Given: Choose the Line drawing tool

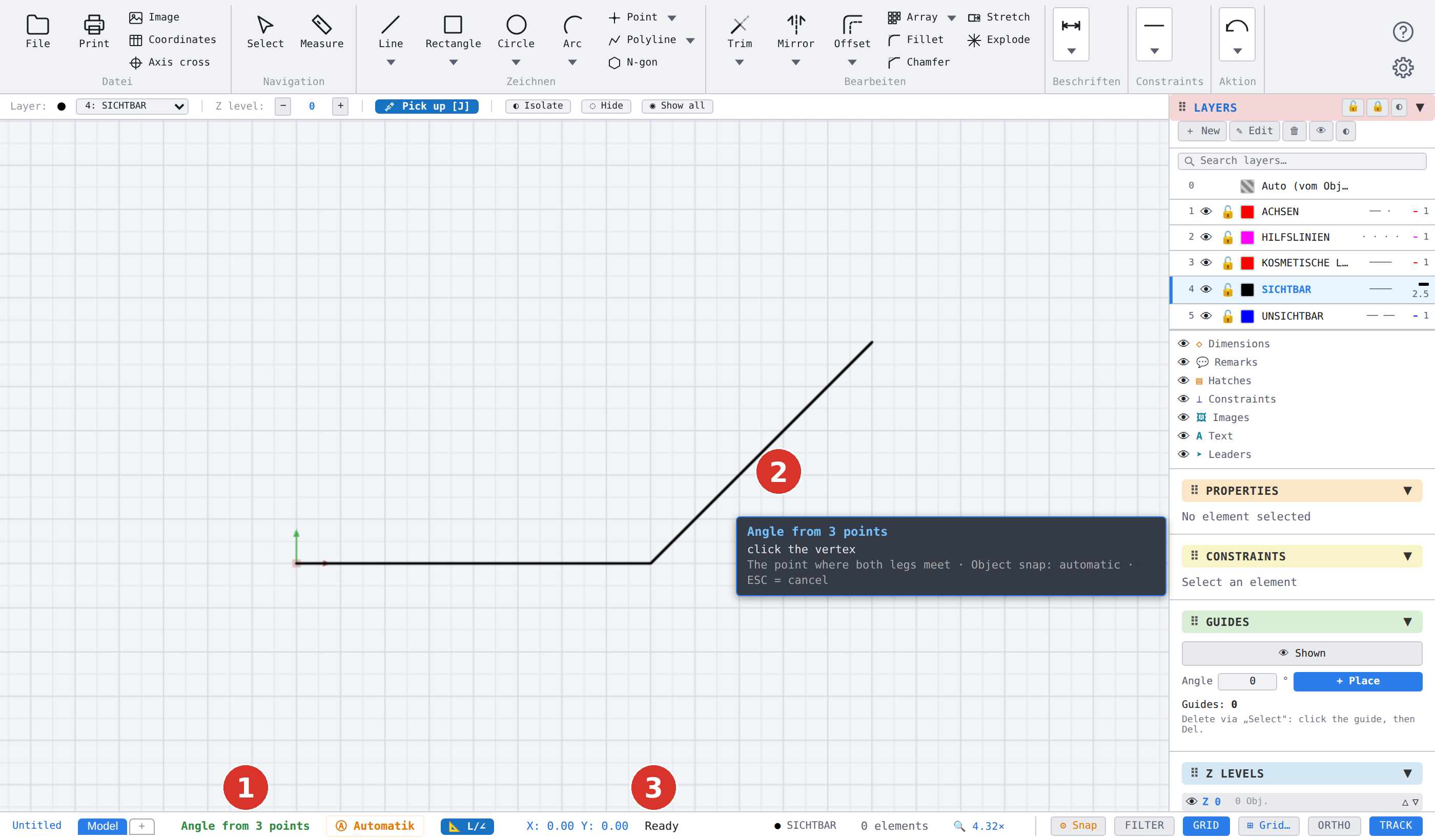Looking at the screenshot, I should [x=391, y=31].
